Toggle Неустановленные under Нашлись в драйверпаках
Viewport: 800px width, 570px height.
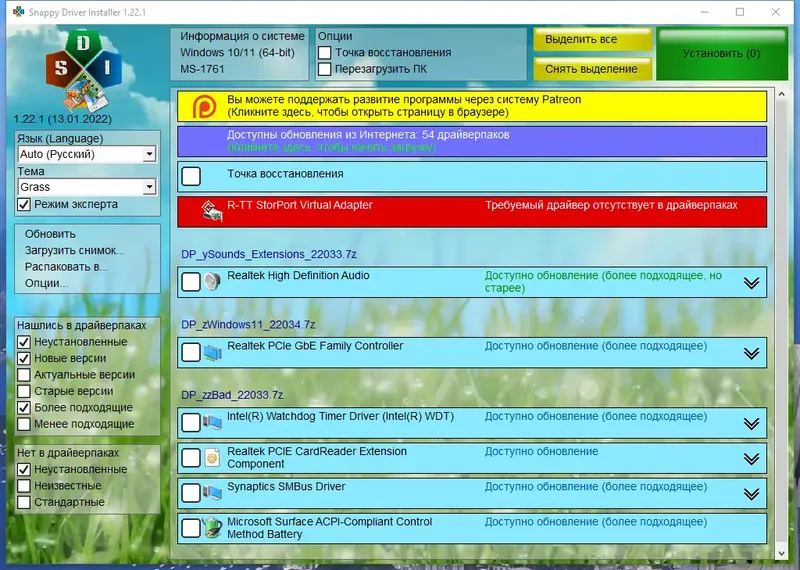pos(23,342)
